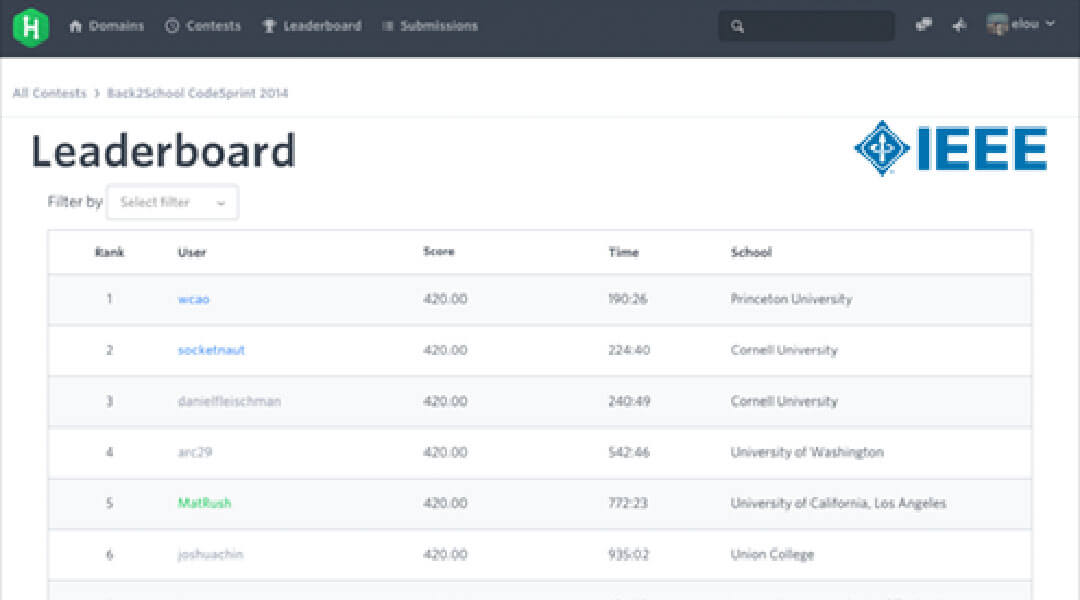Select time 542:46 cell

(x=629, y=452)
